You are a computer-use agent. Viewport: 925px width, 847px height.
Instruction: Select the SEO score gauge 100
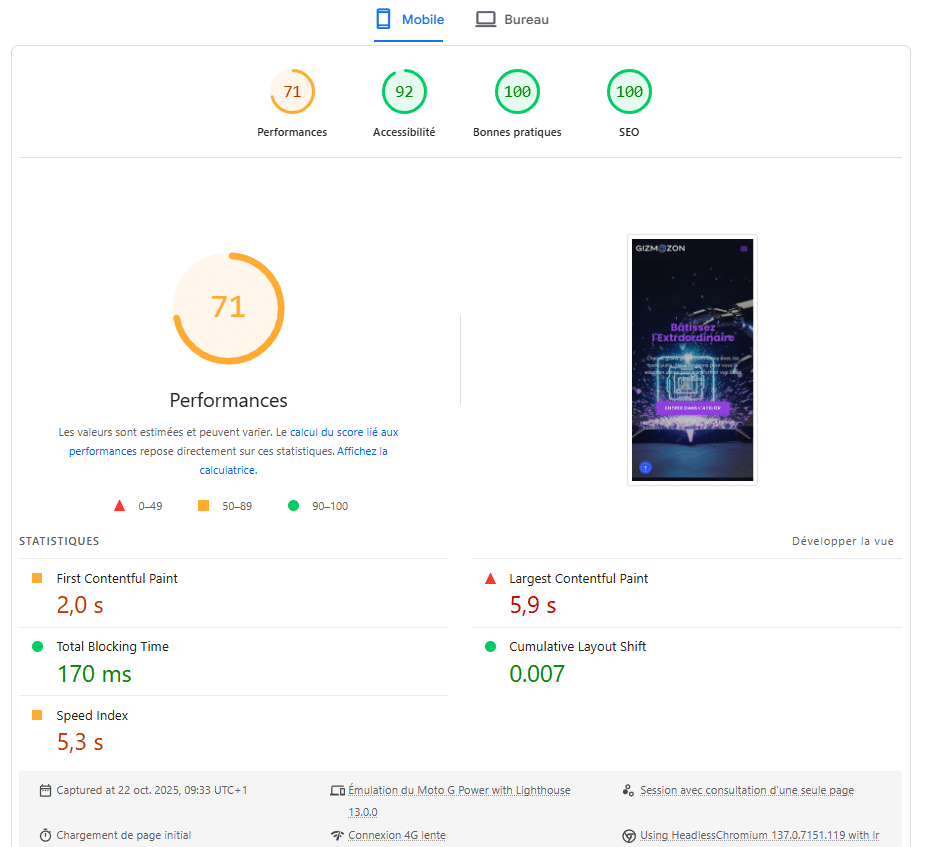629,93
